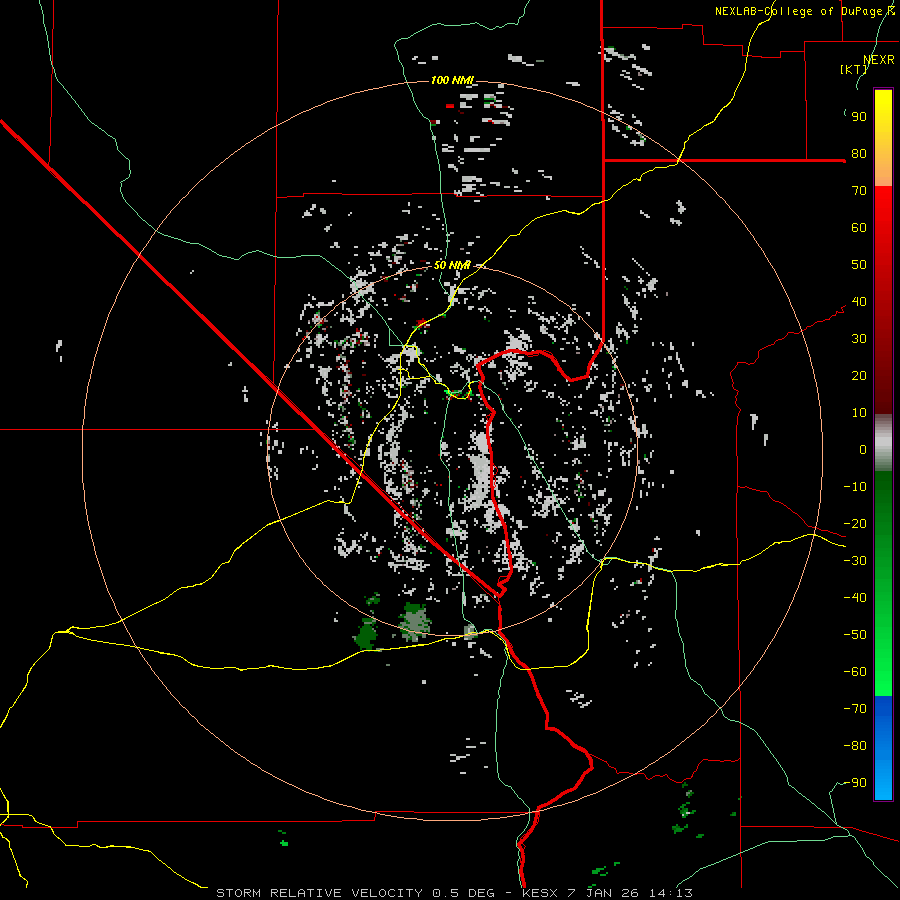Click the 14:13 timestamp in bottom caption

pyautogui.click(x=670, y=893)
